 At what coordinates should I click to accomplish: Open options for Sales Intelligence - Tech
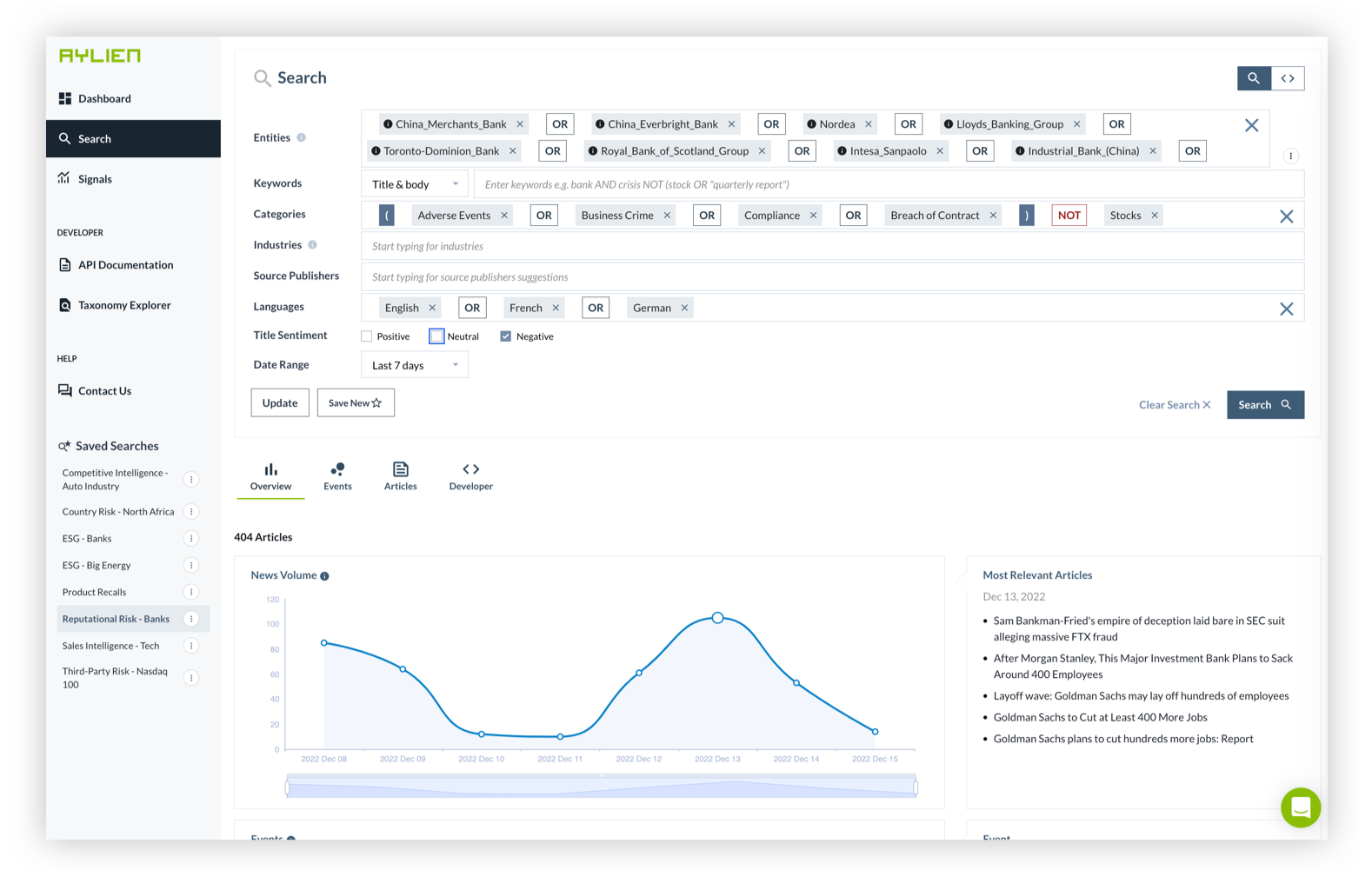tap(191, 646)
